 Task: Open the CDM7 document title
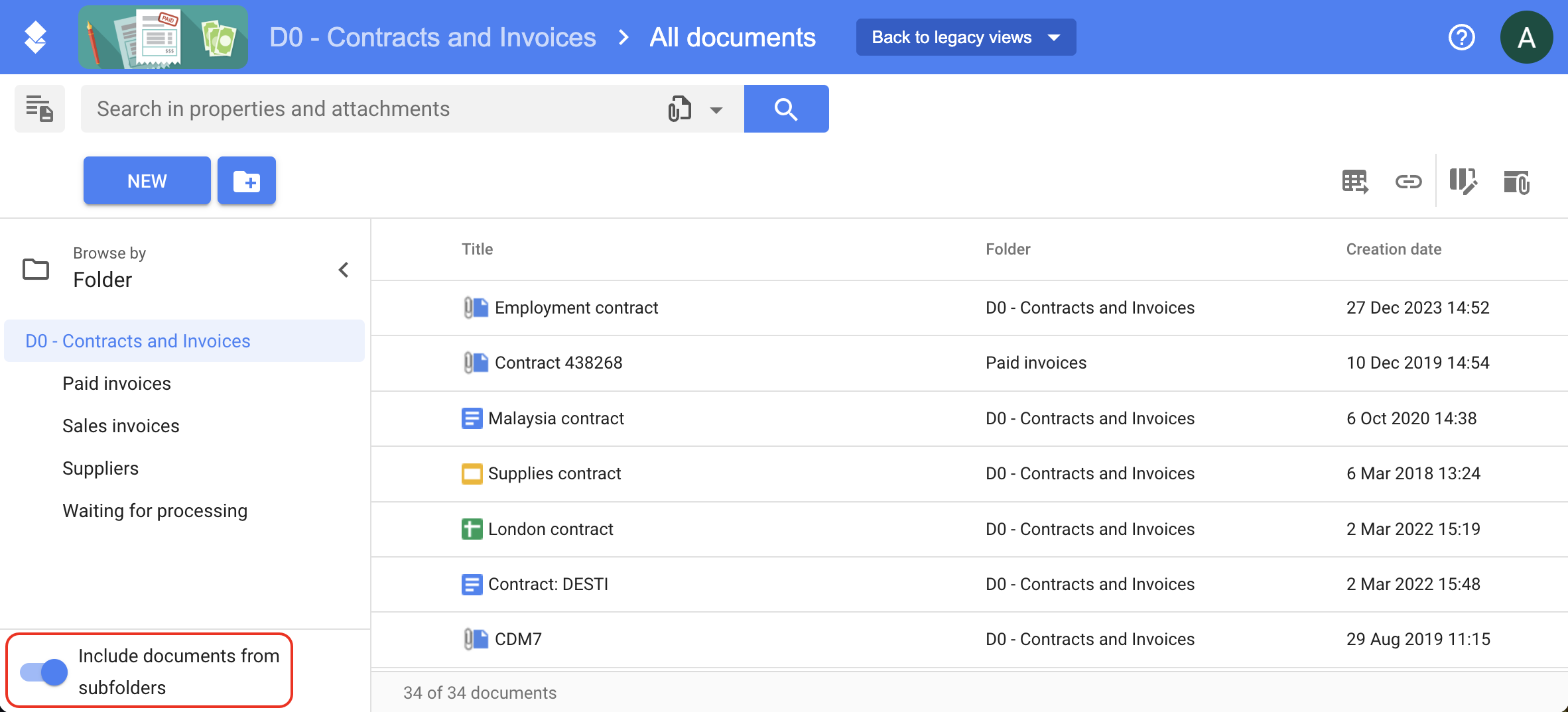[x=518, y=639]
